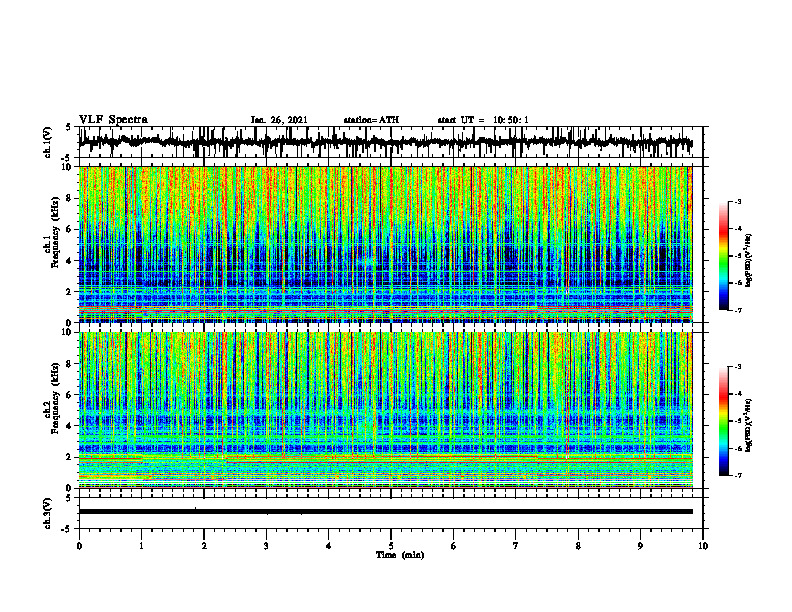792x612 pixels.
Task: Click the "station=ATH" header label
Action: (x=371, y=120)
